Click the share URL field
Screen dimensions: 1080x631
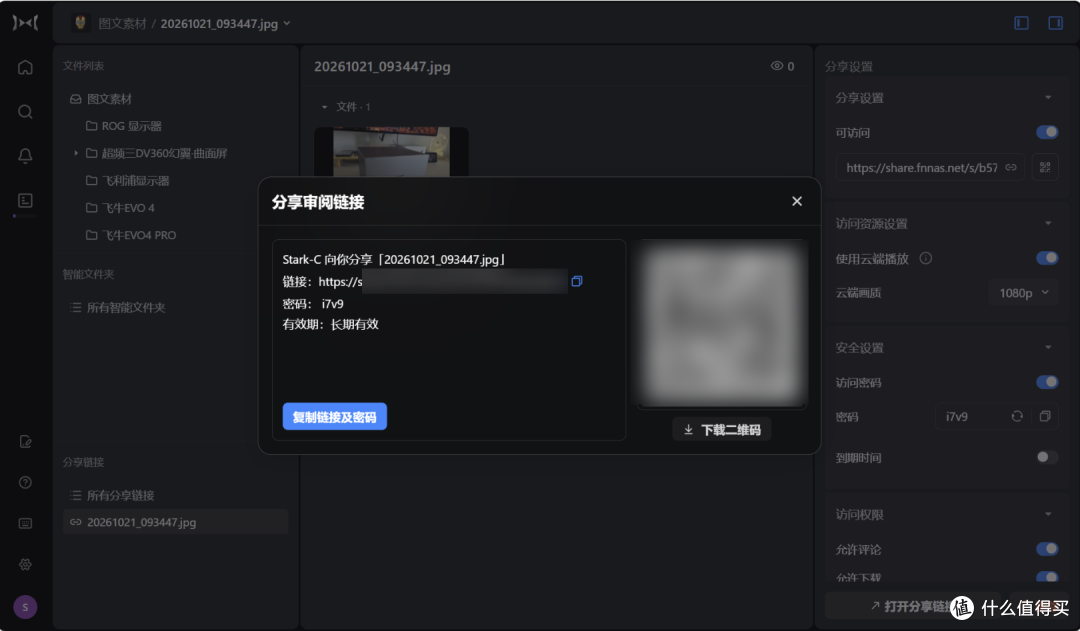930,167
